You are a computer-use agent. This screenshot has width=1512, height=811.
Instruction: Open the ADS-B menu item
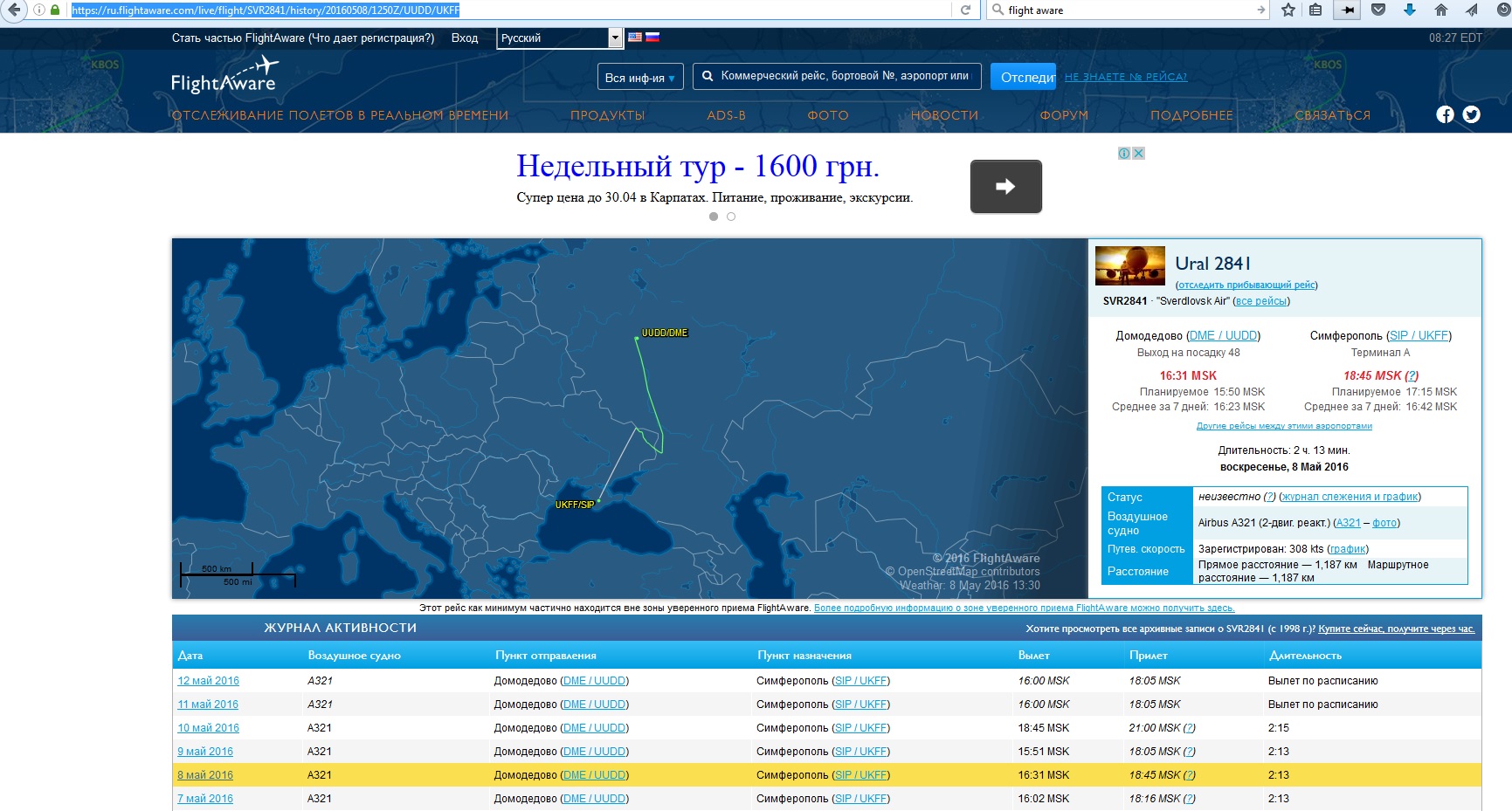point(726,115)
